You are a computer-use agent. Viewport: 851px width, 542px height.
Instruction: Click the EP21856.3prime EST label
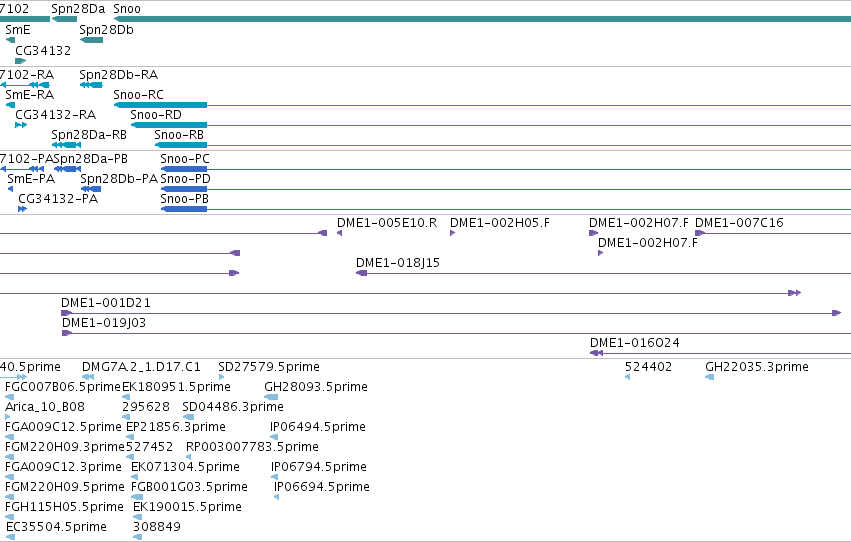tap(176, 427)
